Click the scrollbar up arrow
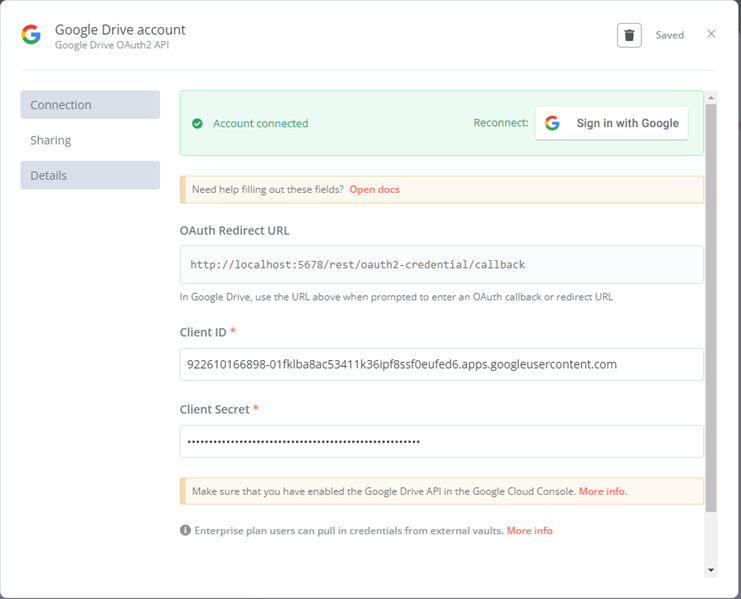This screenshot has width=741, height=599. tap(711, 97)
